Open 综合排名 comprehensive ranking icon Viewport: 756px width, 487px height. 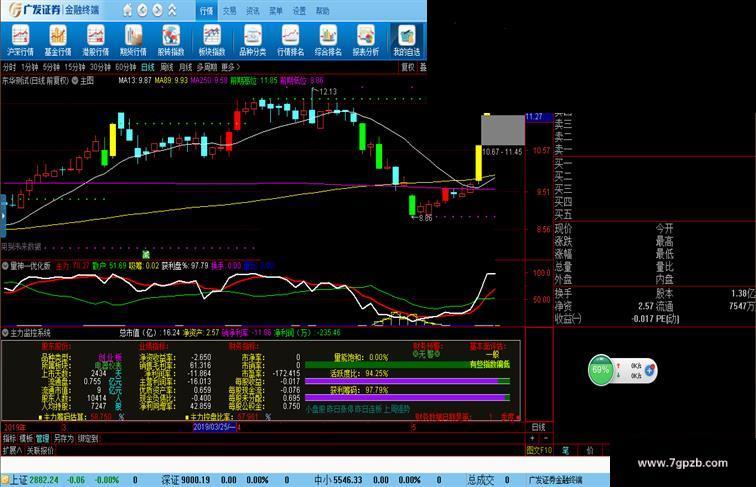[328, 41]
